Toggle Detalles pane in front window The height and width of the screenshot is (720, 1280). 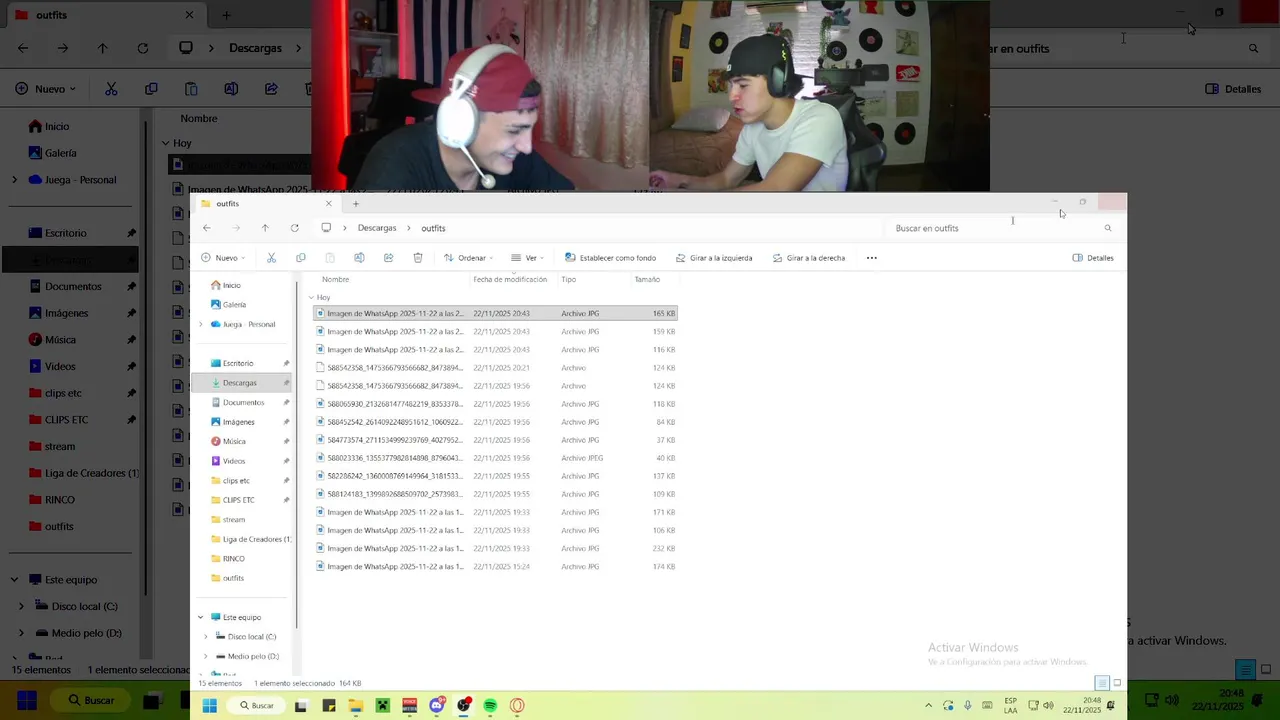[x=1093, y=258]
